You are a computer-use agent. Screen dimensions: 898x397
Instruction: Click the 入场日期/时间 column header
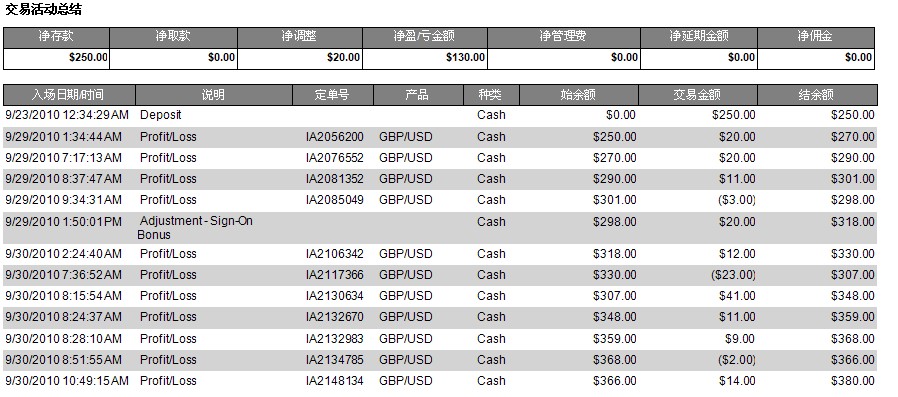point(69,95)
